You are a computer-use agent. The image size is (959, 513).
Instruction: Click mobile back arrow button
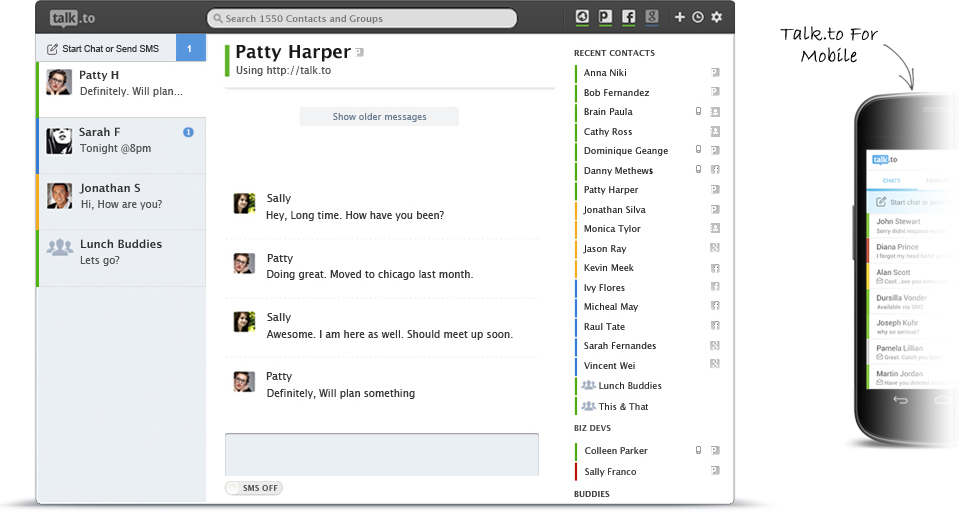[x=900, y=400]
